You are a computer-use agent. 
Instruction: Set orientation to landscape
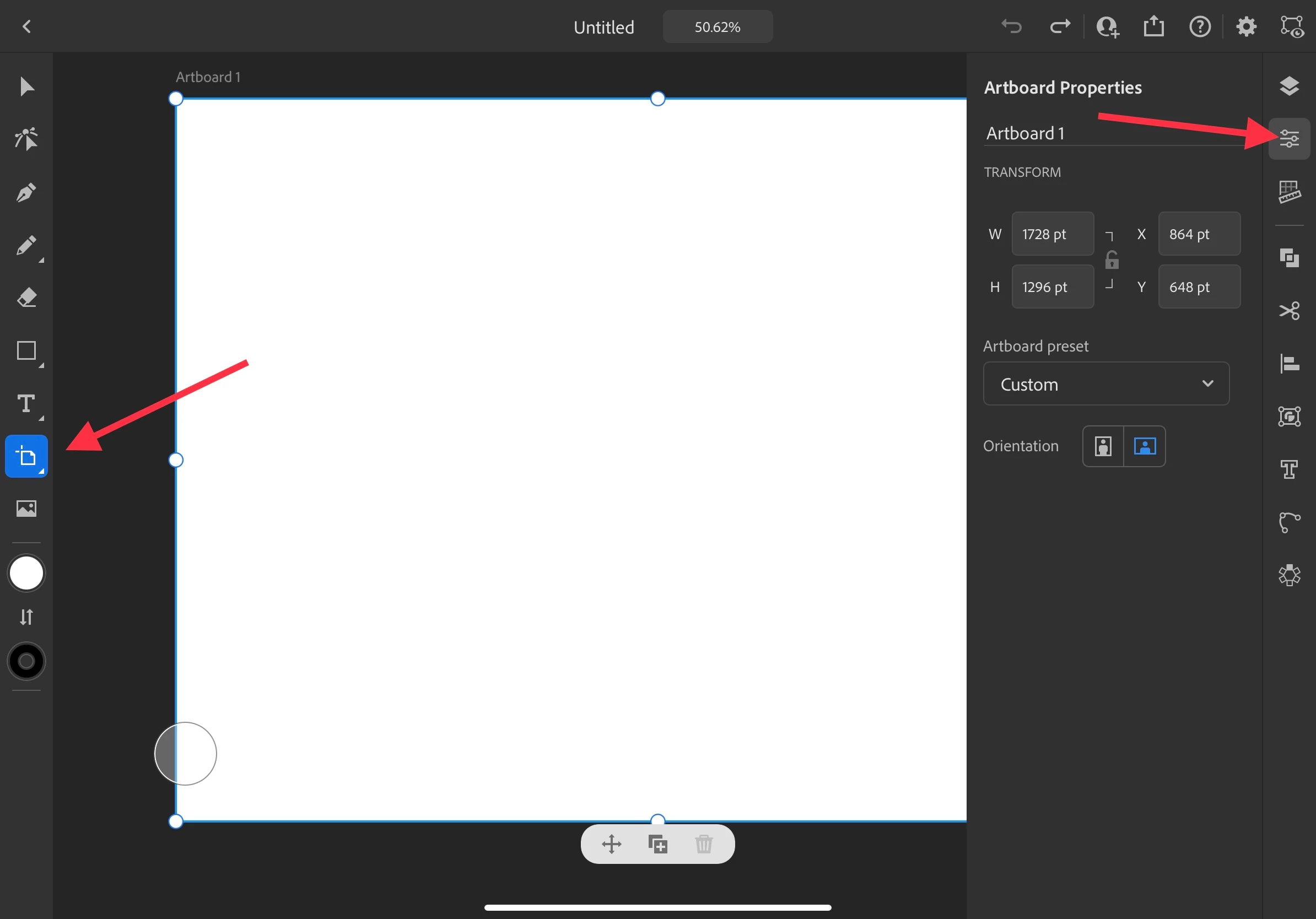(x=1144, y=446)
